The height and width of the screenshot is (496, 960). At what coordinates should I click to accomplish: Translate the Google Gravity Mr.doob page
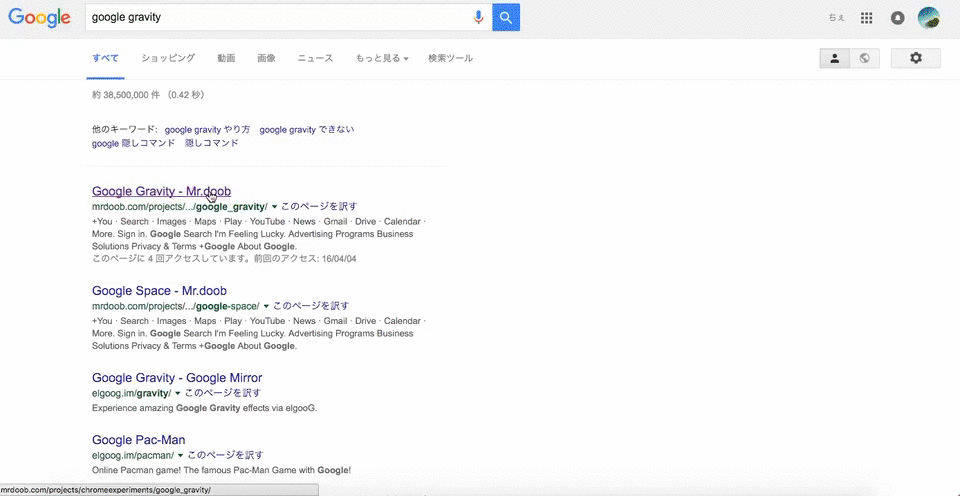click(320, 206)
